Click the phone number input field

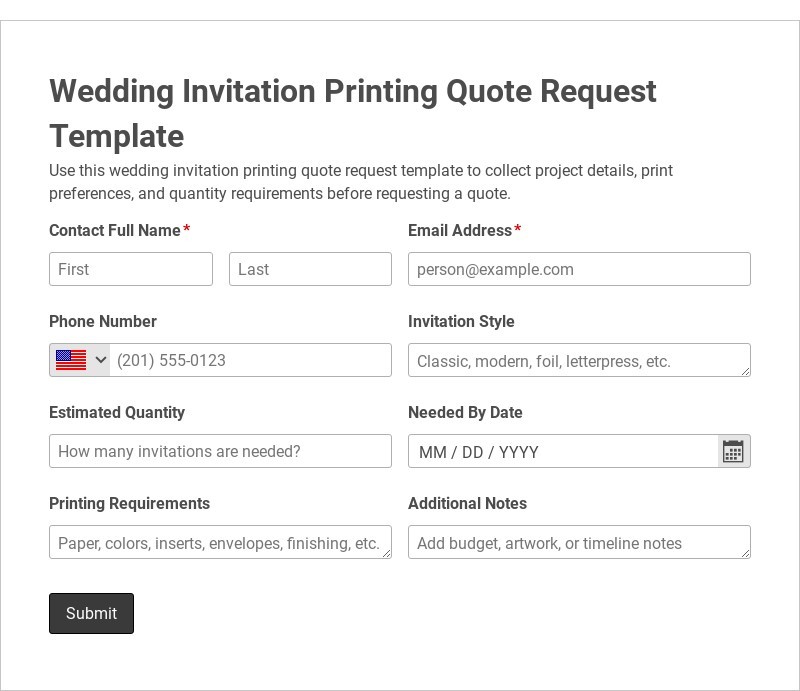pyautogui.click(x=251, y=360)
